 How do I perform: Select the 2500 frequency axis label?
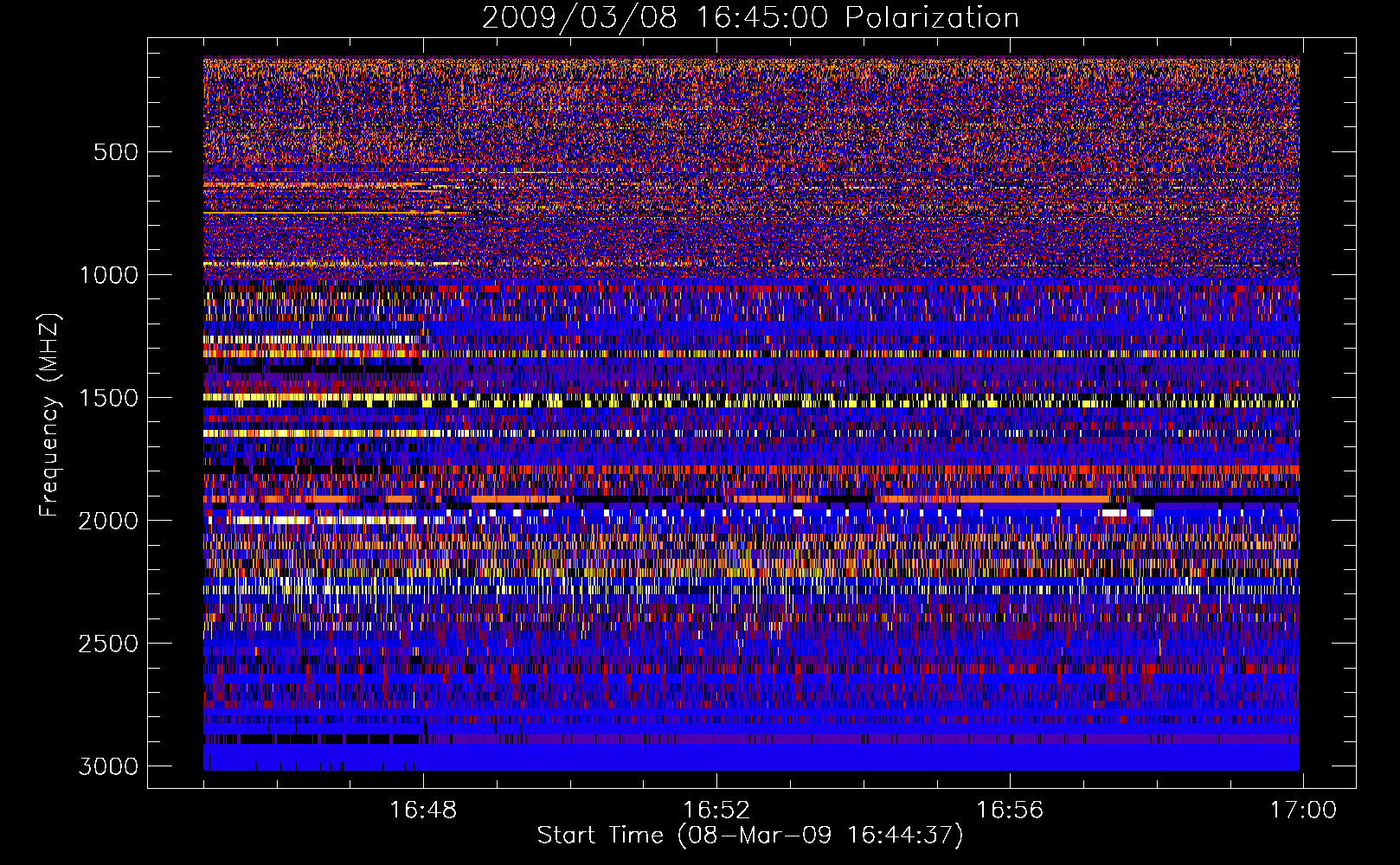108,644
